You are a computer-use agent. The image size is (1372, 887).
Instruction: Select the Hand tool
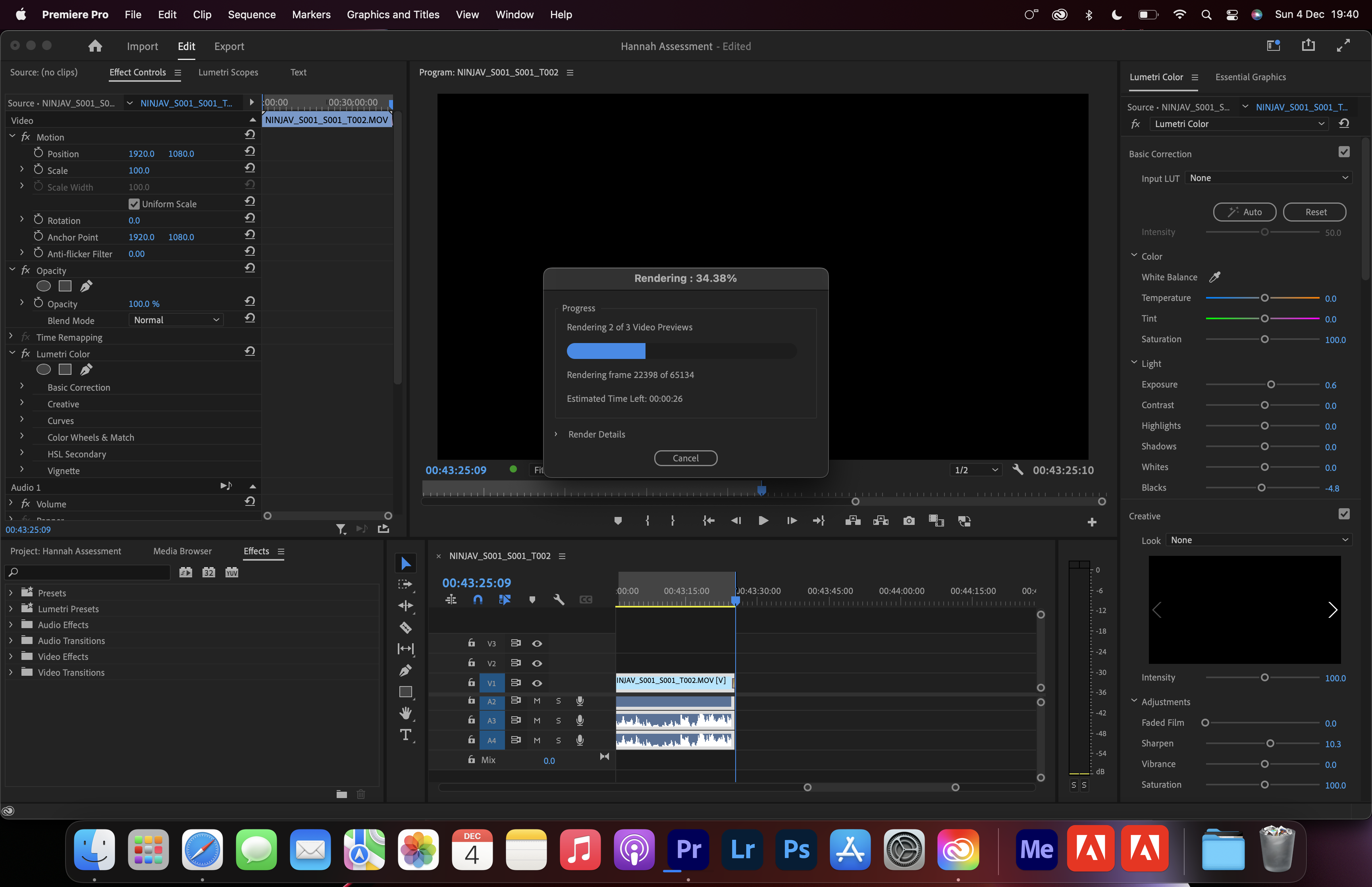click(405, 713)
